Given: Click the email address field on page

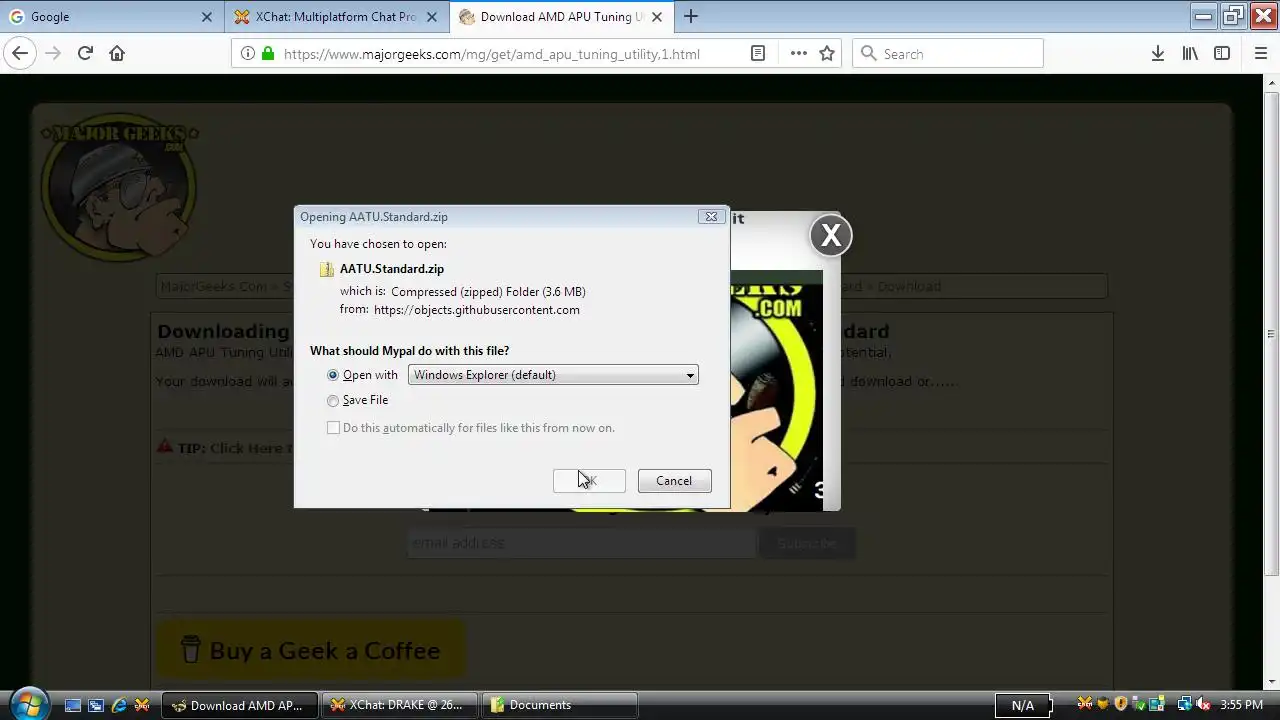Looking at the screenshot, I should (581, 543).
